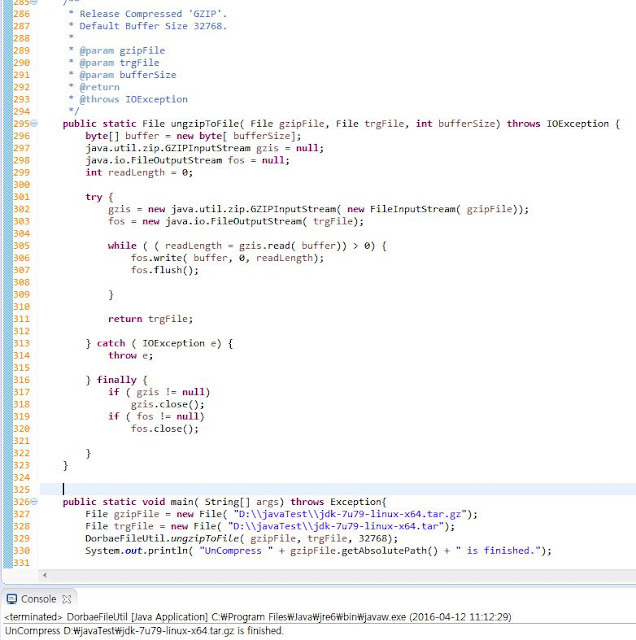The width and height of the screenshot is (636, 640).
Task: Click 'gzis.close();' statement
Action: 167,404
